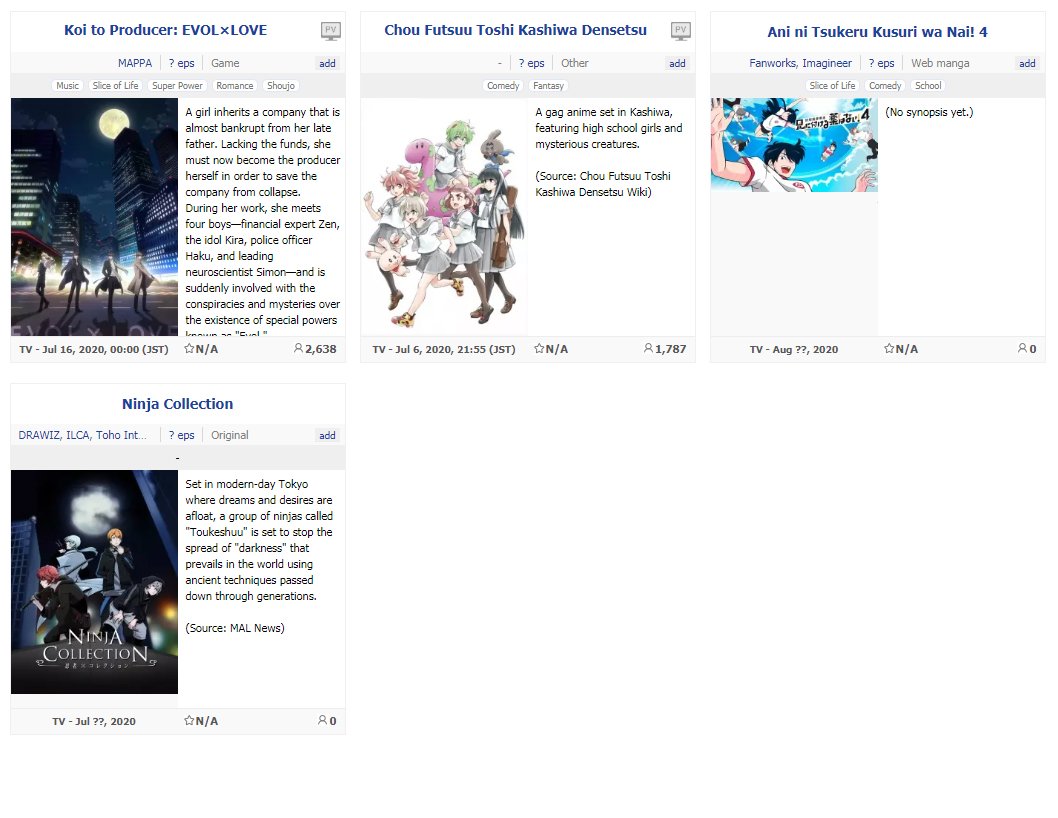Image resolution: width=1058 pixels, height=818 pixels.
Task: Click '(Source: MAL News)' text
Action: tap(235, 628)
